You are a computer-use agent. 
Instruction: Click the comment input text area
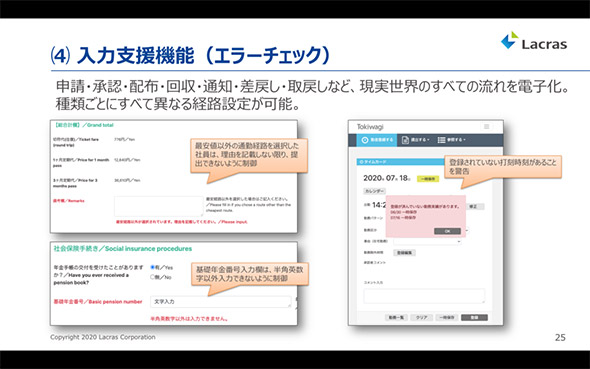pos(424,296)
